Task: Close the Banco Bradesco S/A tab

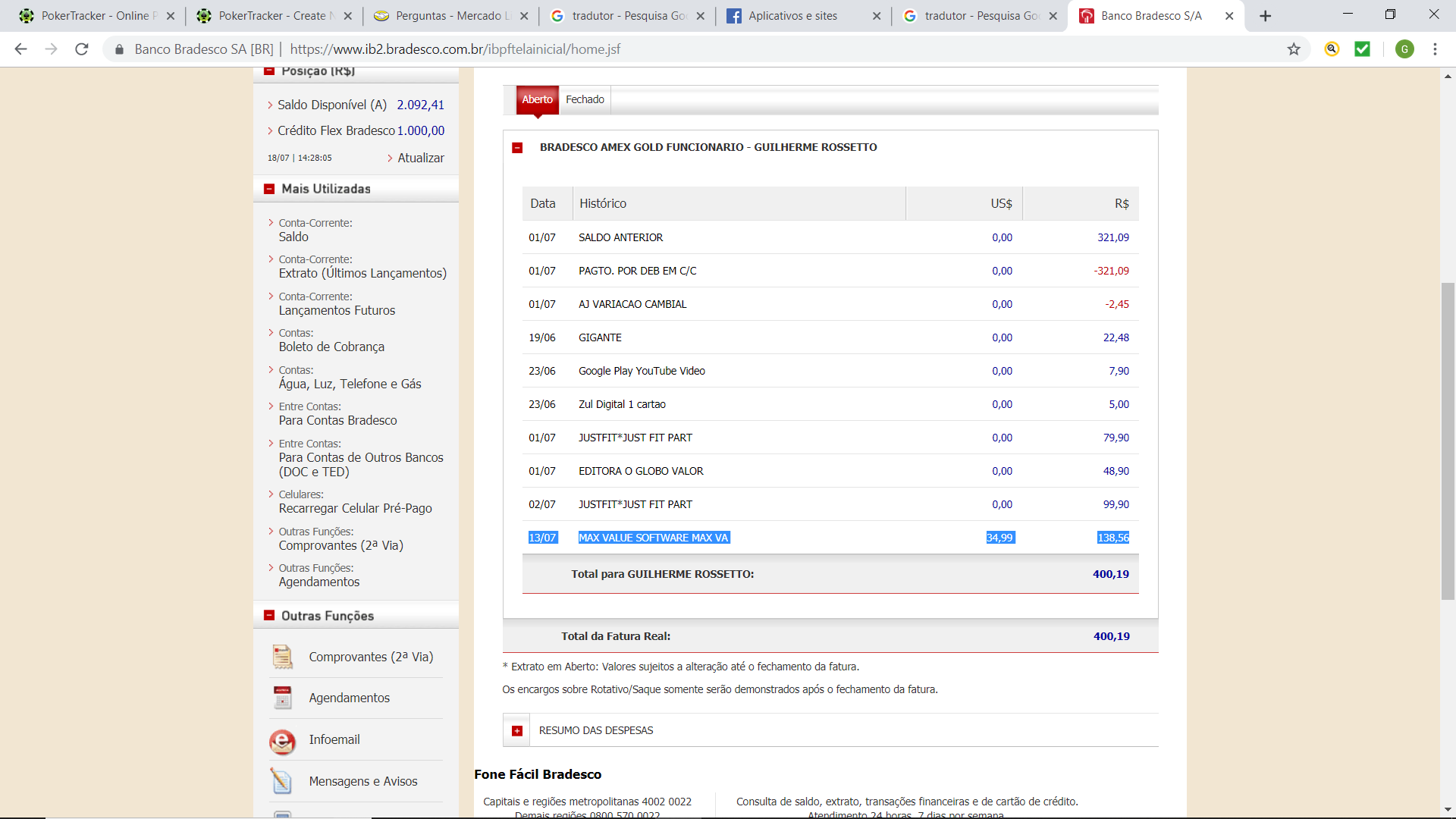Action: pos(1229,16)
